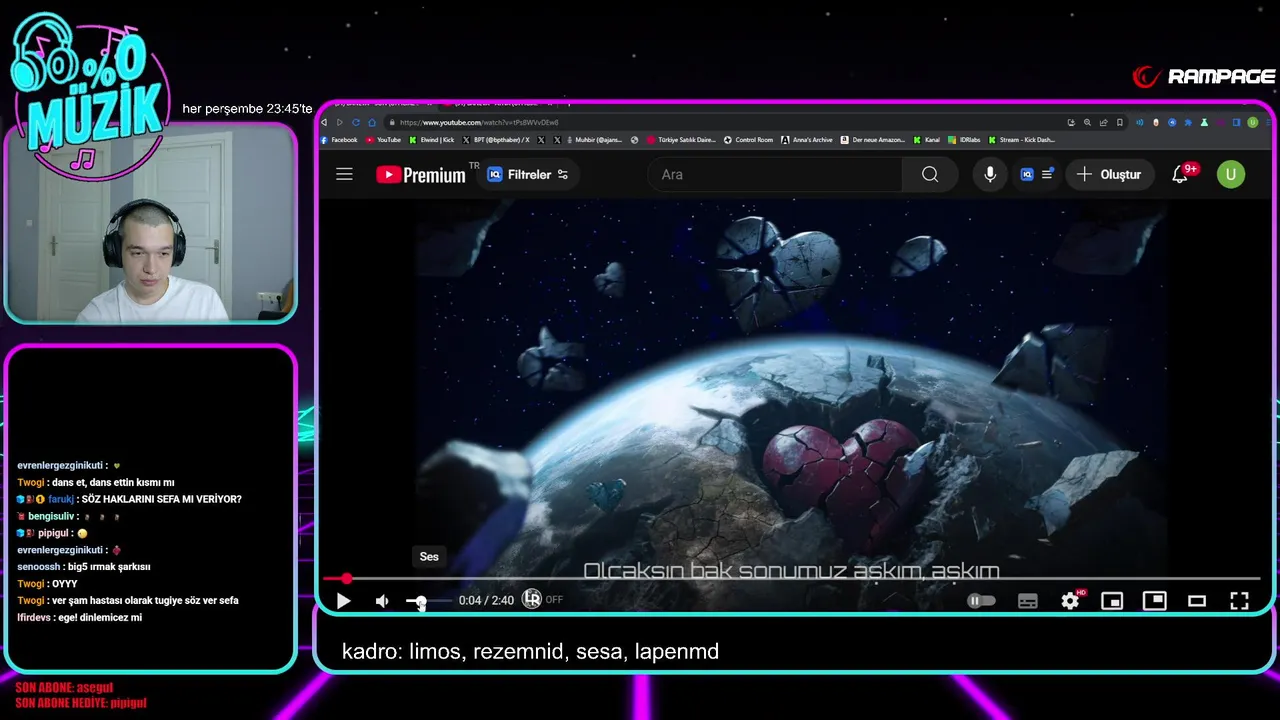Image resolution: width=1280 pixels, height=720 pixels.
Task: Switch to miniplayer mode
Action: tap(1112, 601)
